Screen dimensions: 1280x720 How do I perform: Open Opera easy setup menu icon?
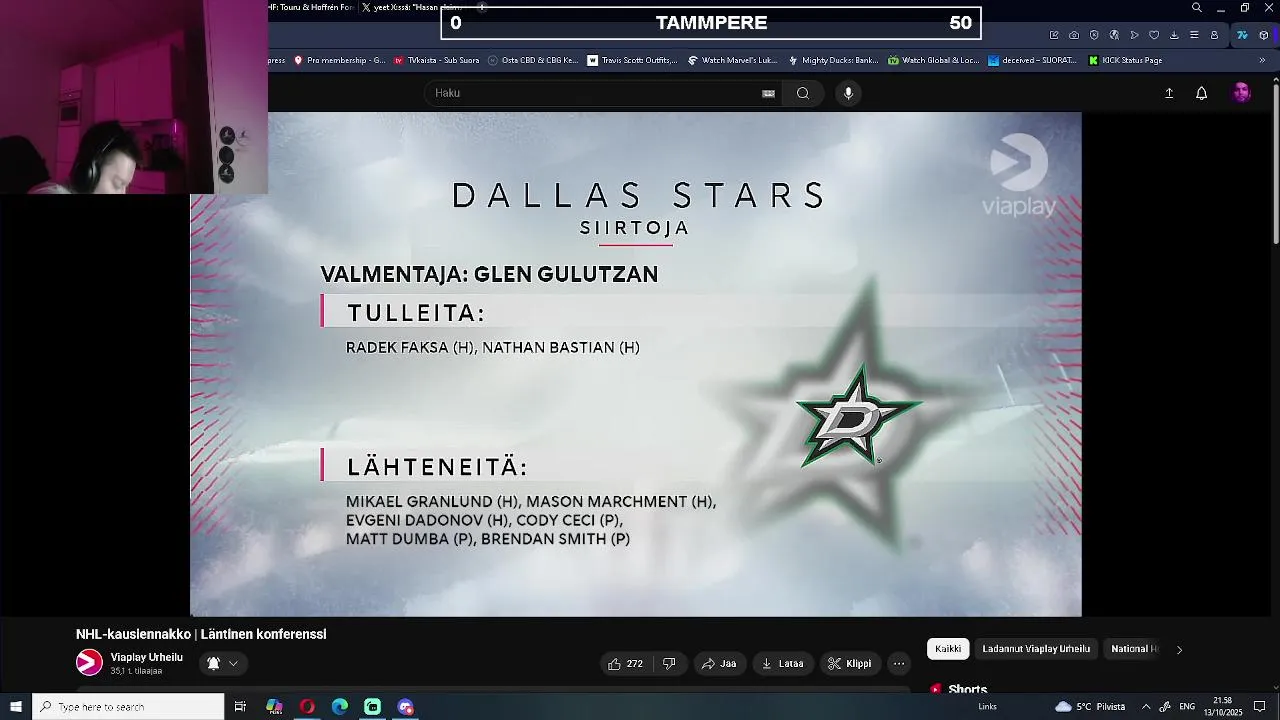click(1194, 35)
